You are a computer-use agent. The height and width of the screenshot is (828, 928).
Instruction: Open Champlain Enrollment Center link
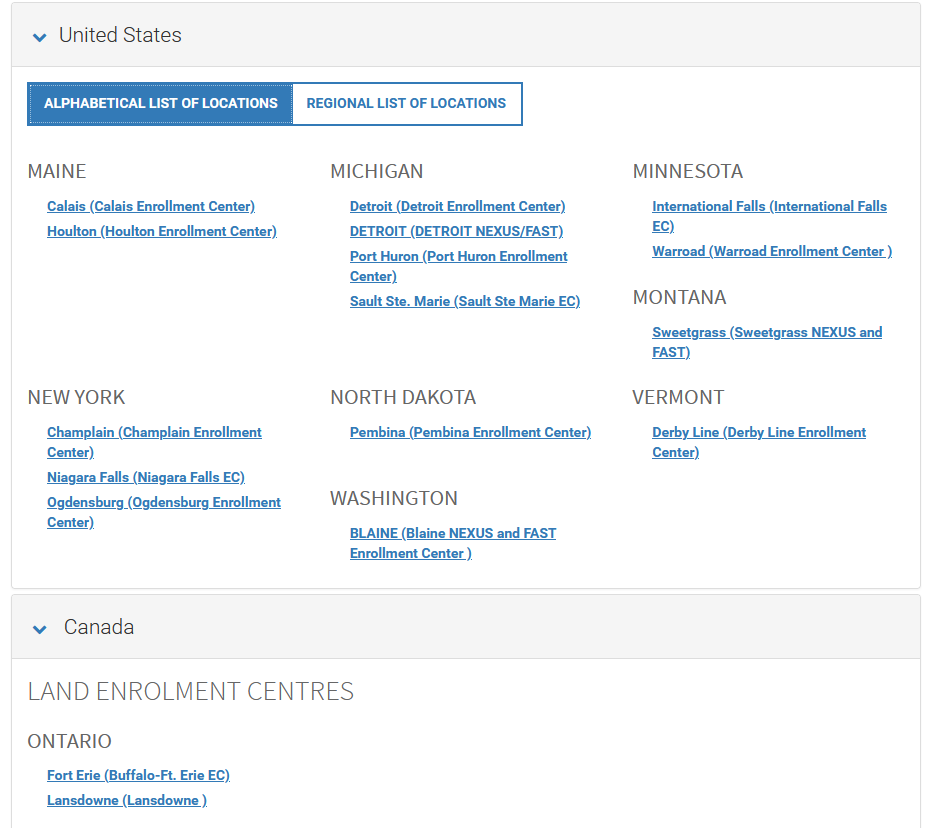point(154,433)
